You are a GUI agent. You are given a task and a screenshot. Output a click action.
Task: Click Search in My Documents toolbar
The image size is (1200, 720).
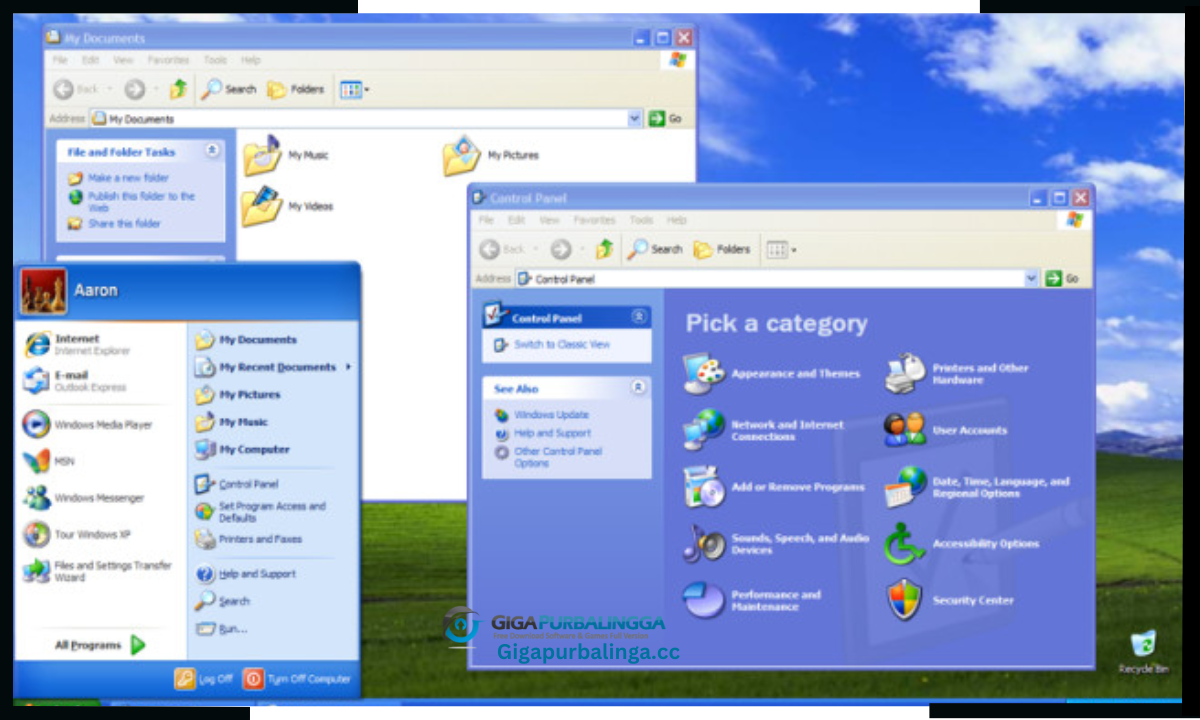click(x=229, y=89)
